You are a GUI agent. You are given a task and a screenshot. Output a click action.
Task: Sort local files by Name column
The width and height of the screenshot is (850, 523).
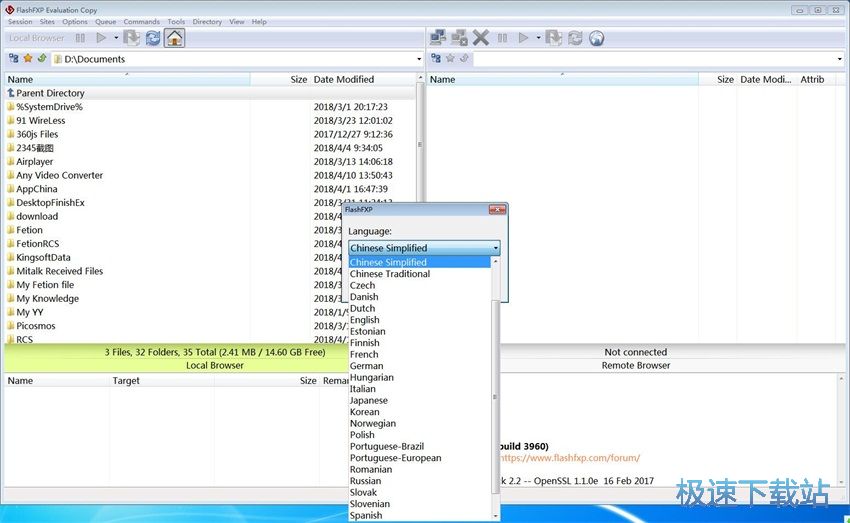point(127,79)
